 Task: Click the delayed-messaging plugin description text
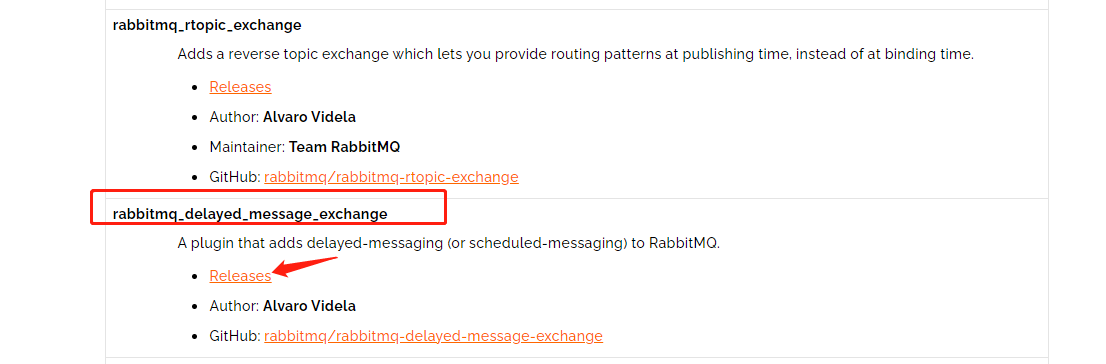[449, 243]
